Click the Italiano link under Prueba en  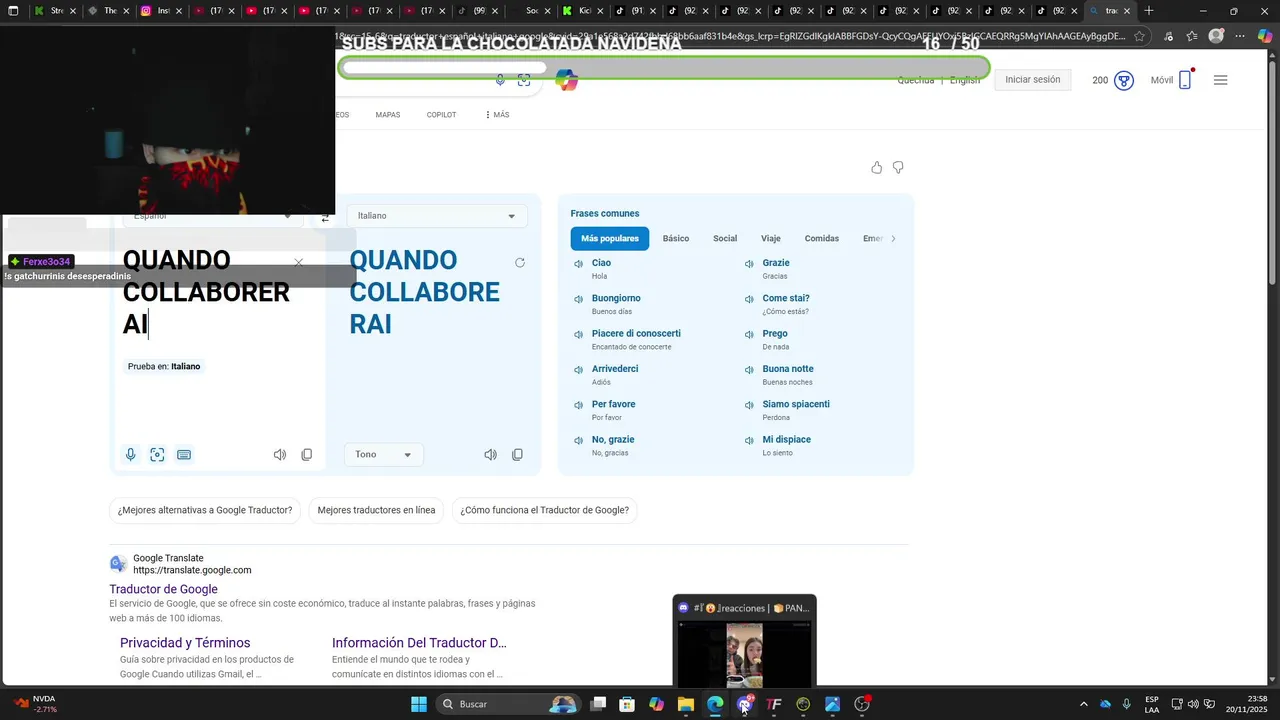click(x=185, y=367)
